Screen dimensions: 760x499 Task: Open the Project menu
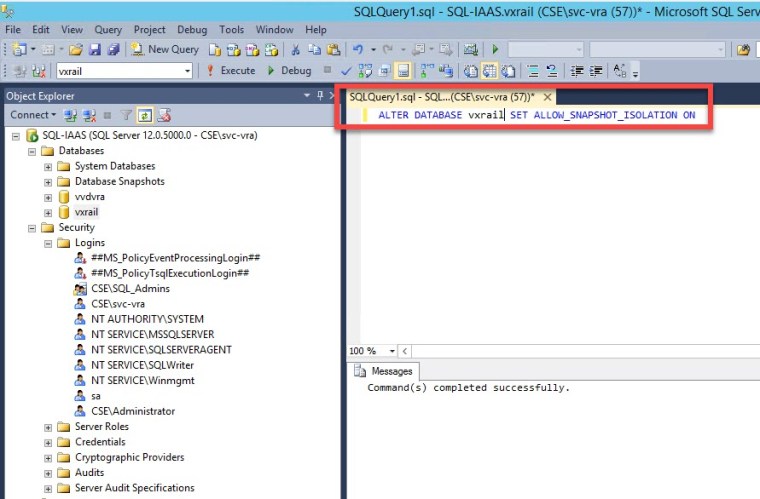tap(149, 30)
